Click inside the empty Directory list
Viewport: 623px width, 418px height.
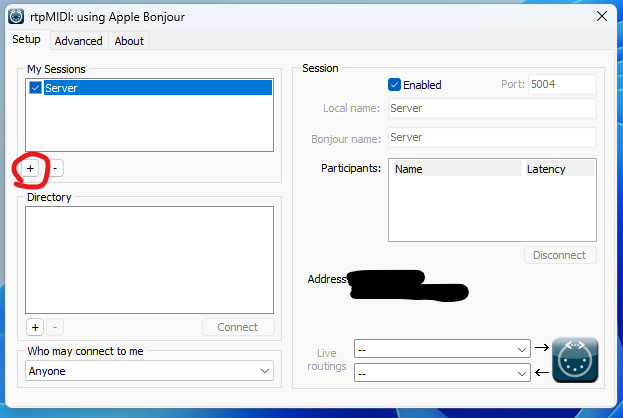point(149,260)
